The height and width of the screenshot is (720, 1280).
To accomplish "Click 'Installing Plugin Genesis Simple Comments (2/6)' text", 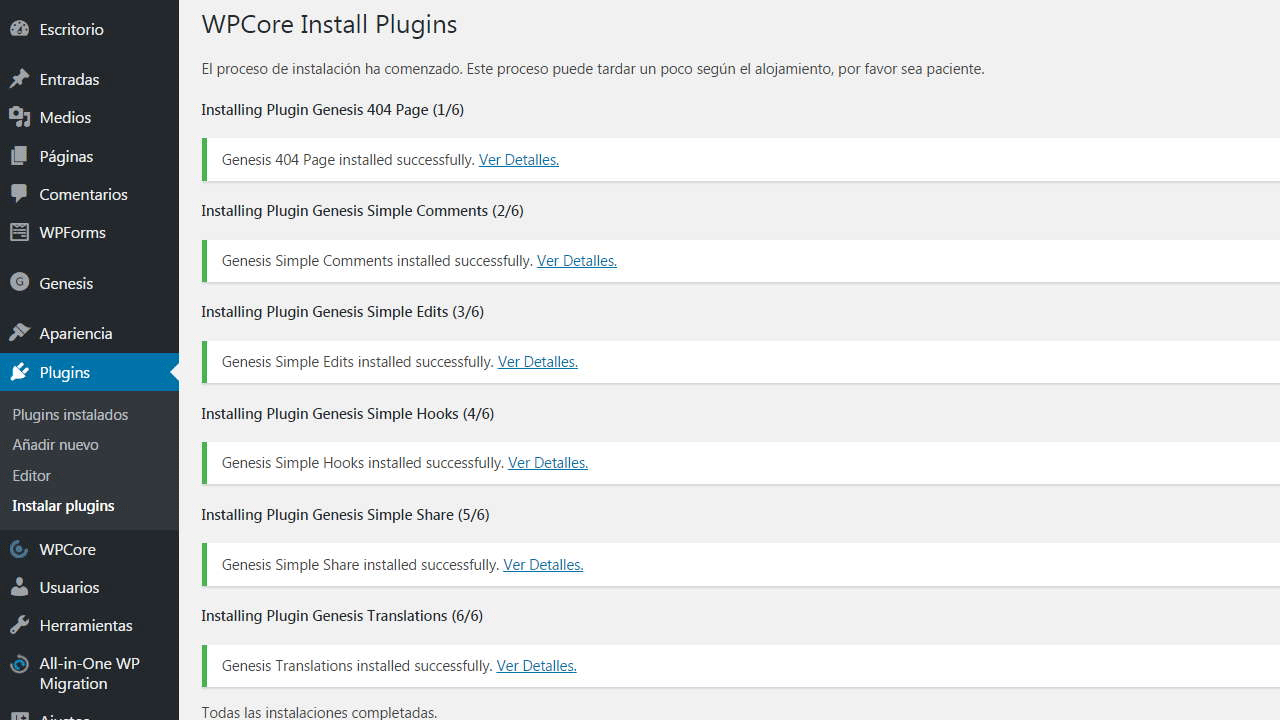I will click(362, 211).
